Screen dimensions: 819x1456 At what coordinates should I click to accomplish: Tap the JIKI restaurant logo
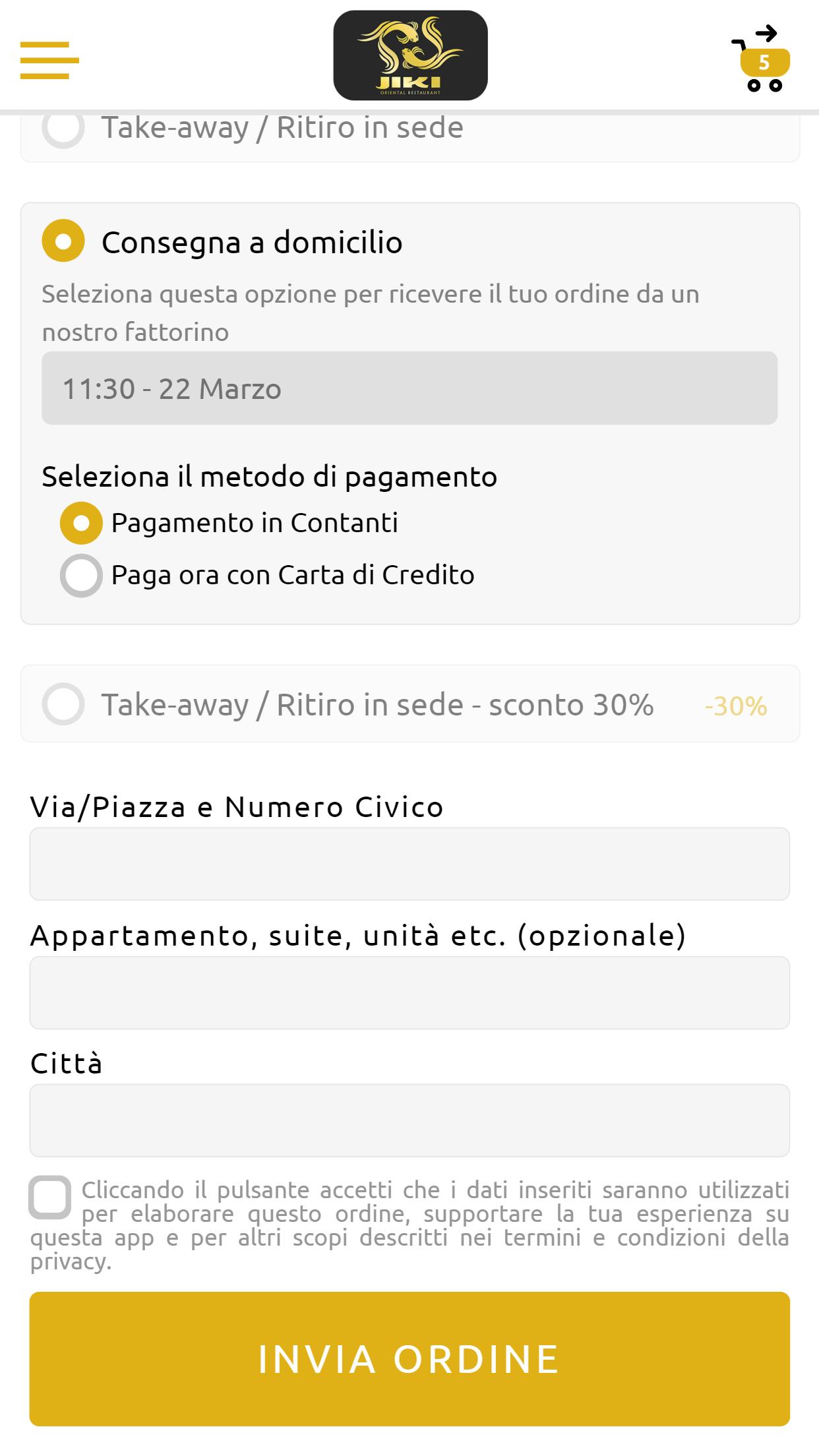pyautogui.click(x=410, y=55)
